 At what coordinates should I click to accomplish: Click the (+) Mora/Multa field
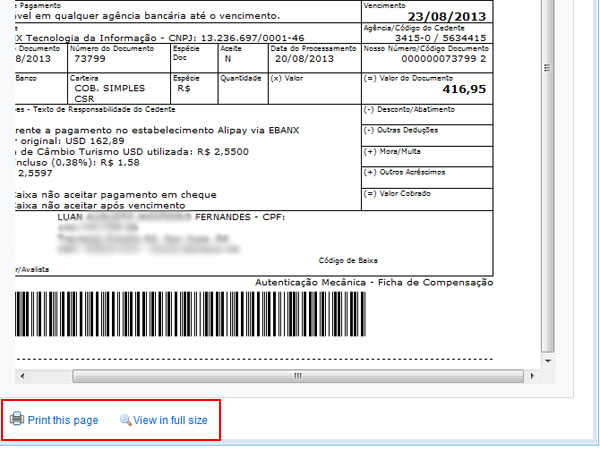427,157
